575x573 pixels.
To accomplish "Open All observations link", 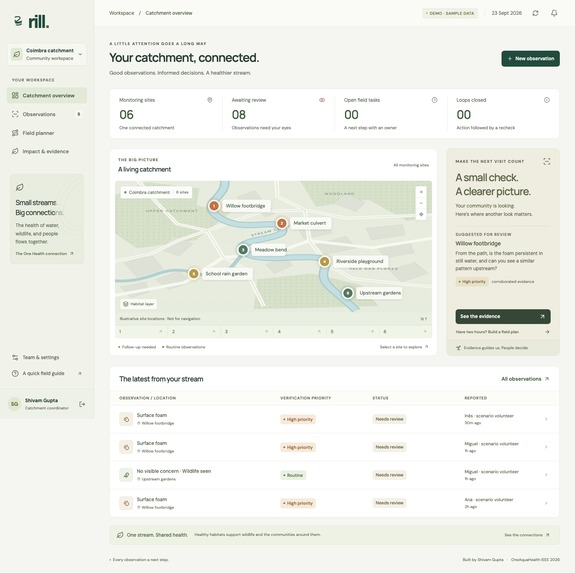I will coord(525,379).
